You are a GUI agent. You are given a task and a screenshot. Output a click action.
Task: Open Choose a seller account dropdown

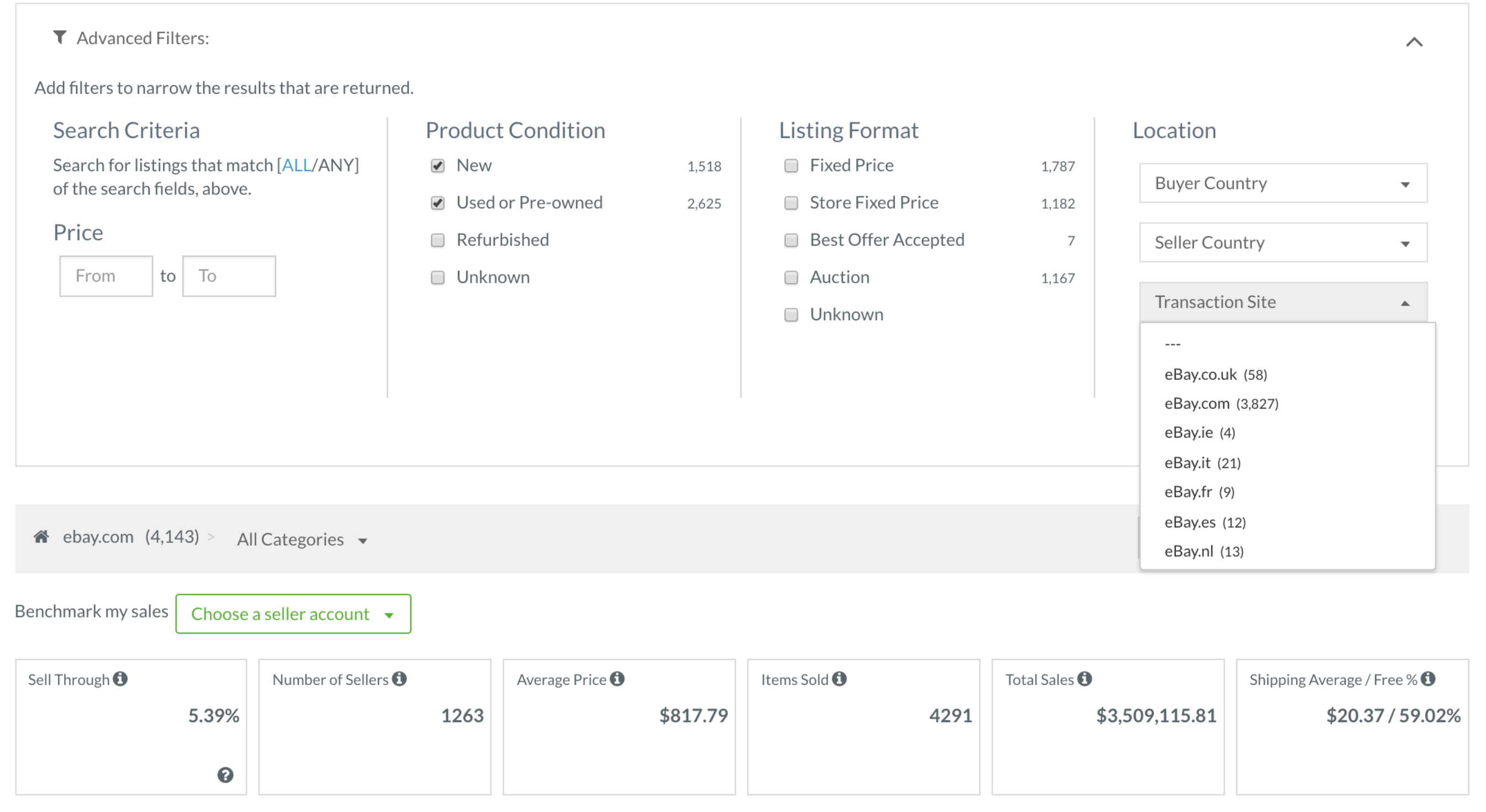(x=292, y=614)
